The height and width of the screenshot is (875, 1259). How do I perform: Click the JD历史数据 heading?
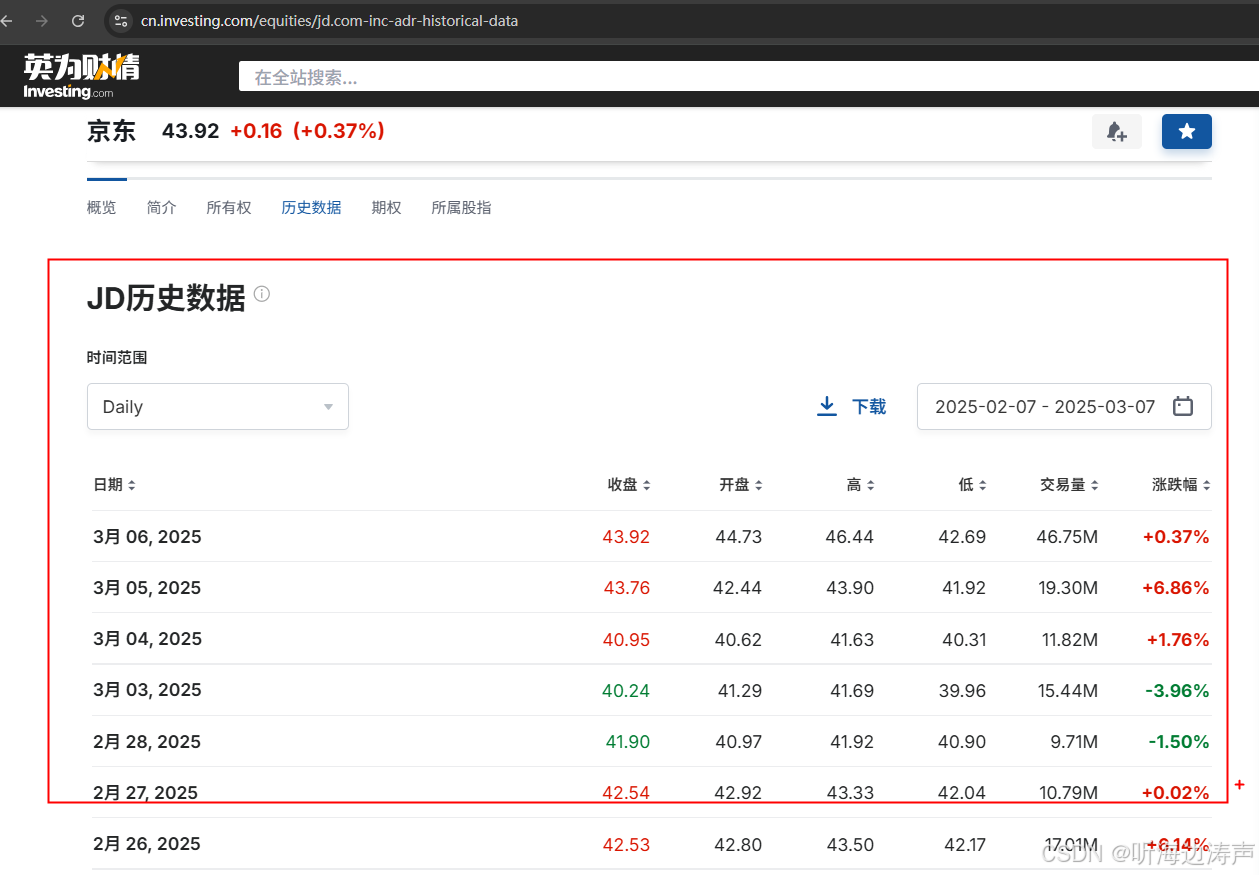pos(166,297)
